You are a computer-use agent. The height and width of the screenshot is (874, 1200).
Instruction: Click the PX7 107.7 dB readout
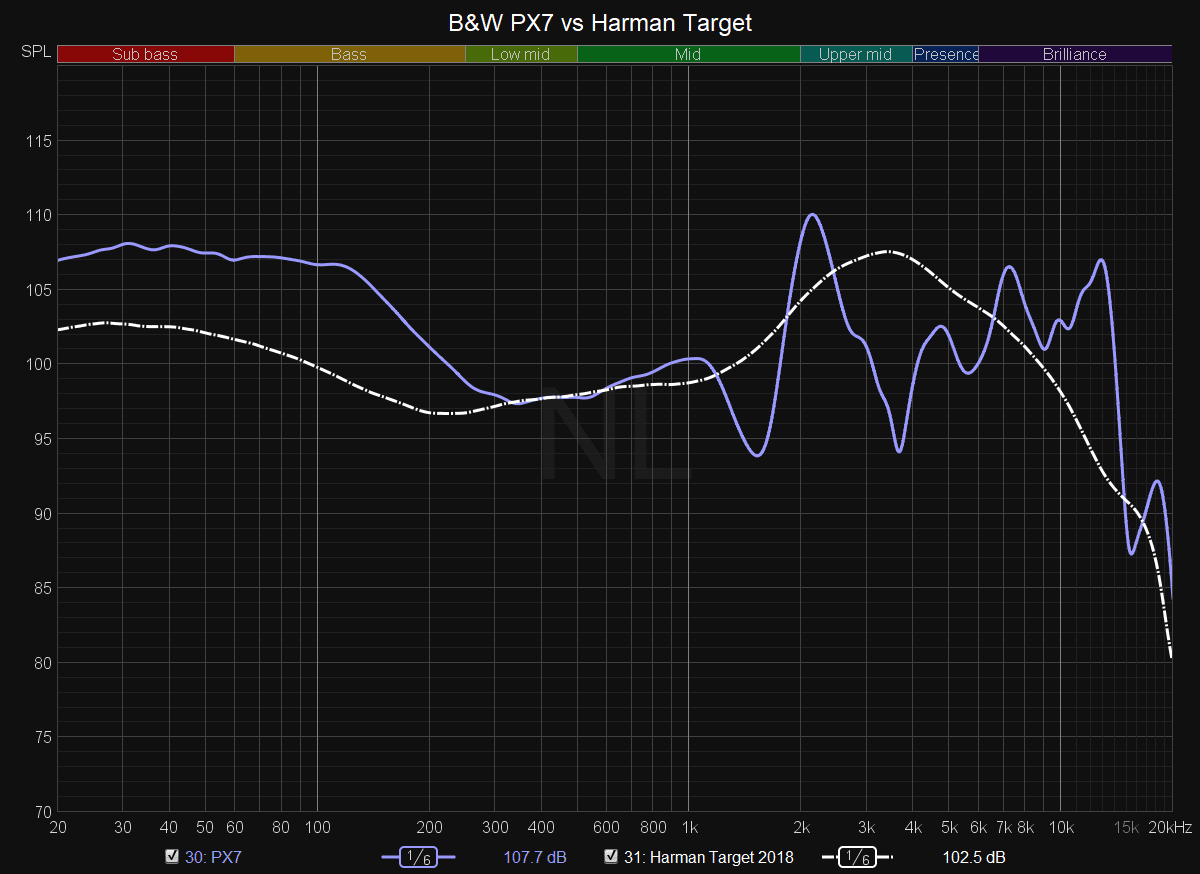pos(536,857)
